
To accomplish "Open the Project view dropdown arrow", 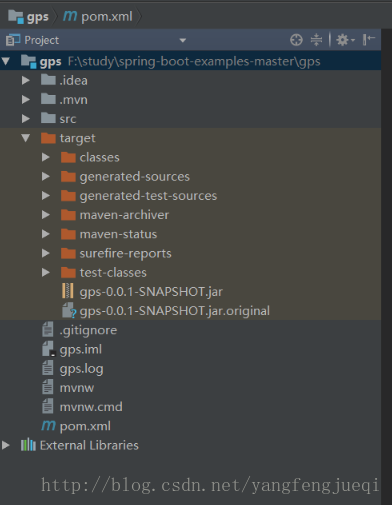I will pos(182,40).
